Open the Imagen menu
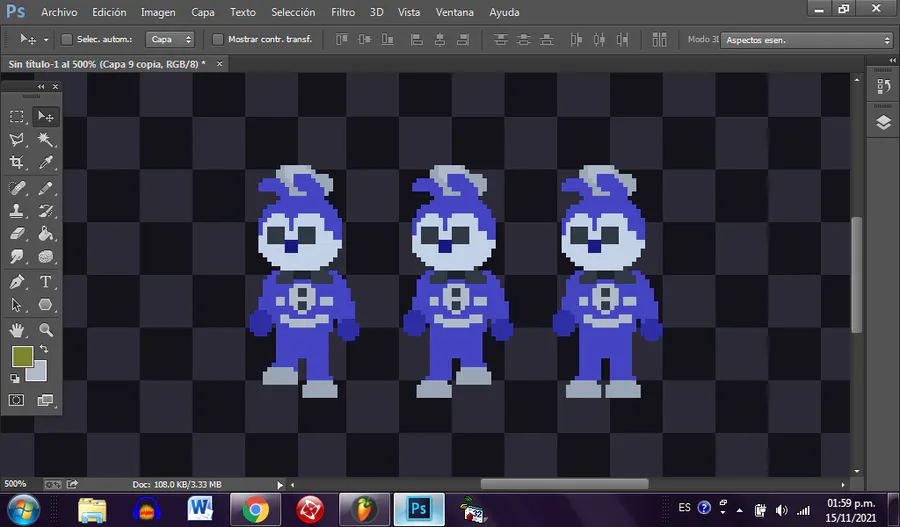The image size is (900, 527). pos(158,12)
